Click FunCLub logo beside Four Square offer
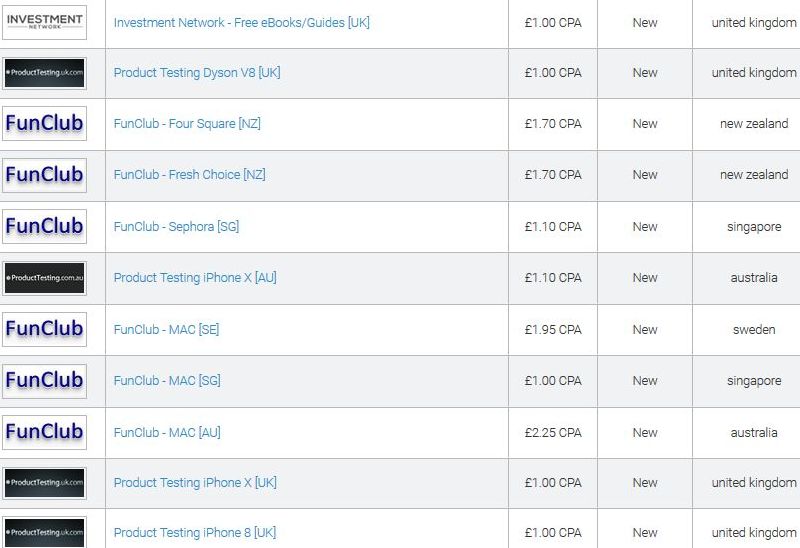Image resolution: width=800 pixels, height=548 pixels. tap(44, 123)
